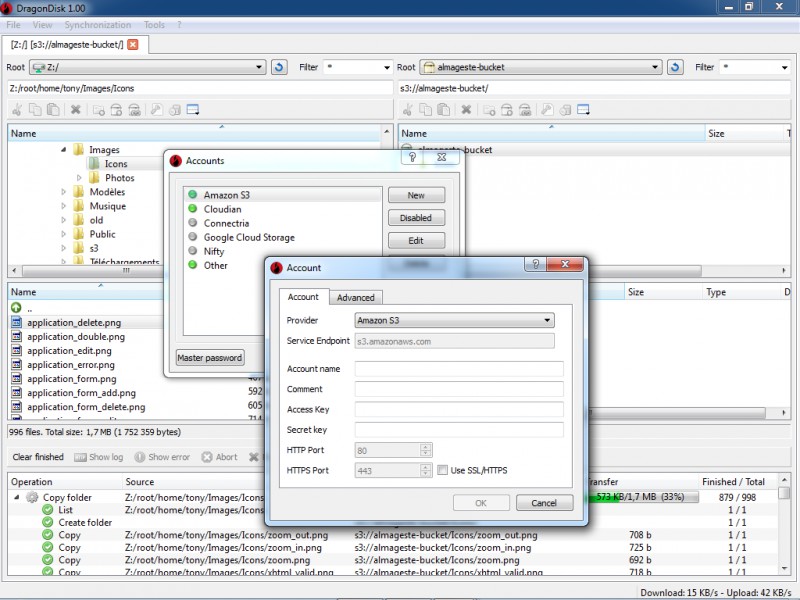Toggle the Connectria account status dot
800x600 pixels.
pos(193,222)
